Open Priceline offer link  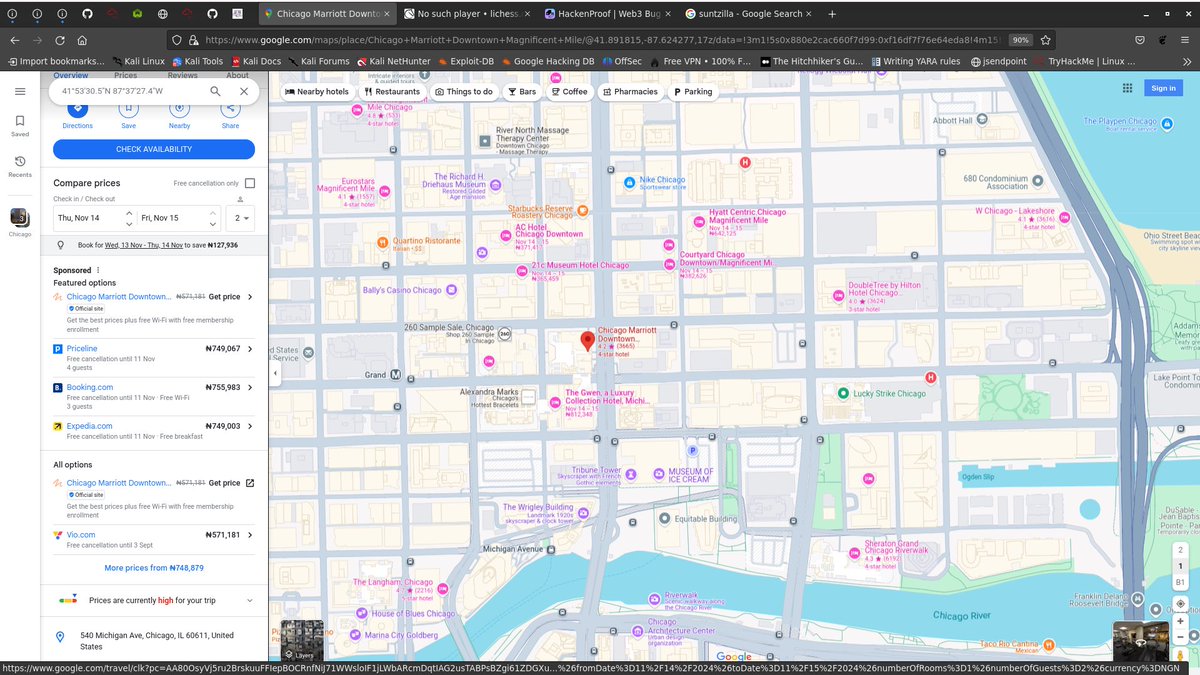click(x=82, y=349)
